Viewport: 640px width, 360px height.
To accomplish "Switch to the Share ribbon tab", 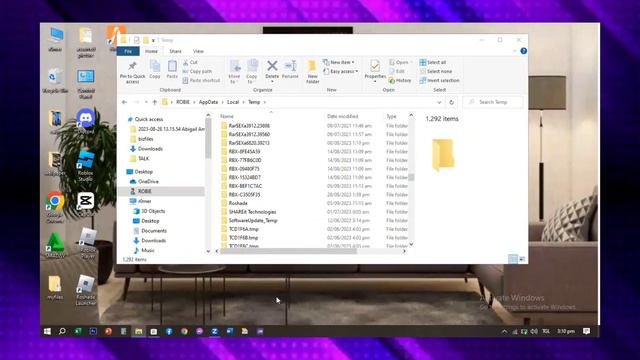I will point(175,51).
